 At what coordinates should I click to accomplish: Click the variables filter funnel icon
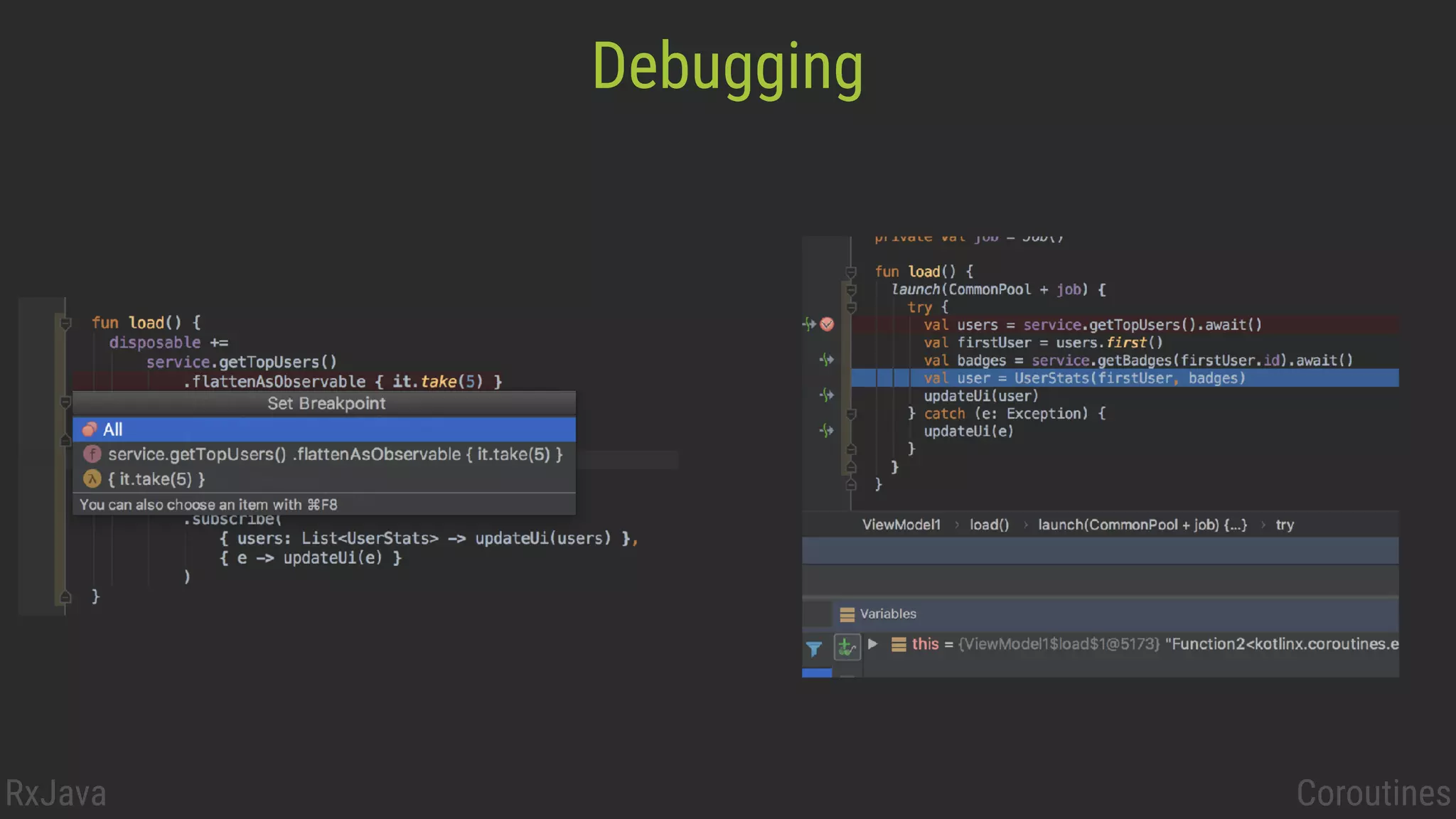814,648
